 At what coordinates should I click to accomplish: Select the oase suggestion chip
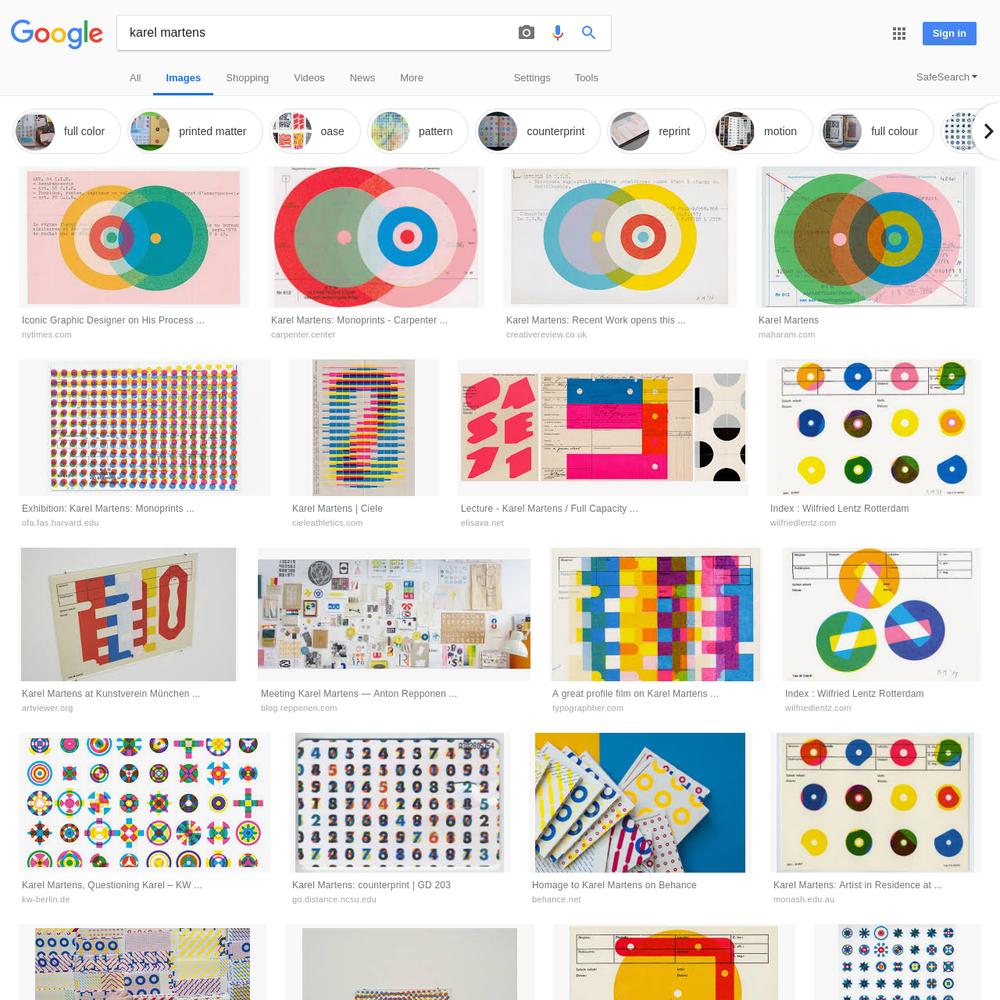[314, 131]
